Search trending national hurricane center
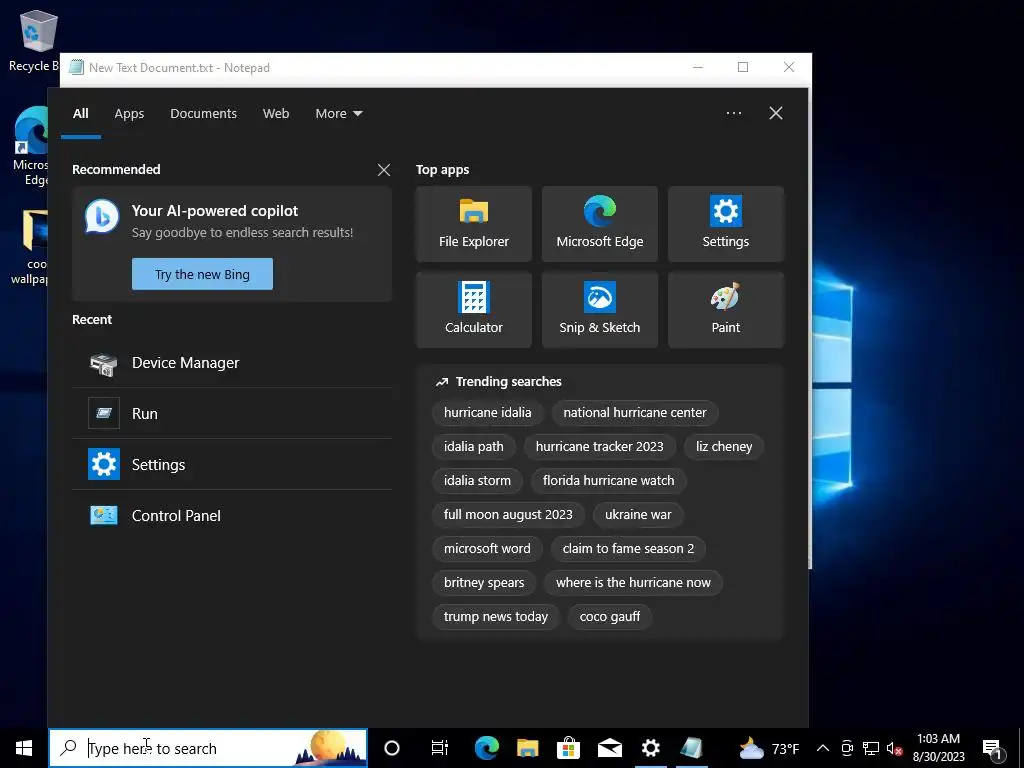This screenshot has width=1024, height=768. (635, 413)
